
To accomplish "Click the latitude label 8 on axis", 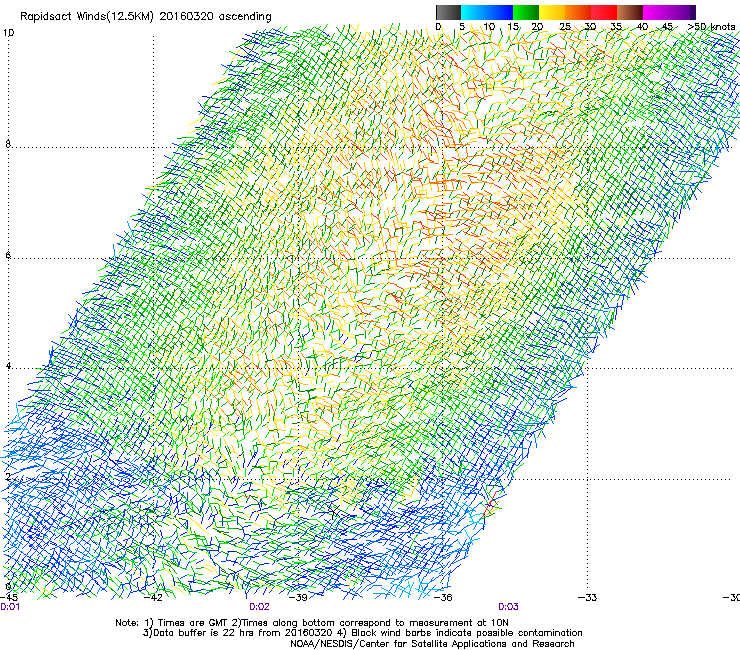I will (8, 144).
